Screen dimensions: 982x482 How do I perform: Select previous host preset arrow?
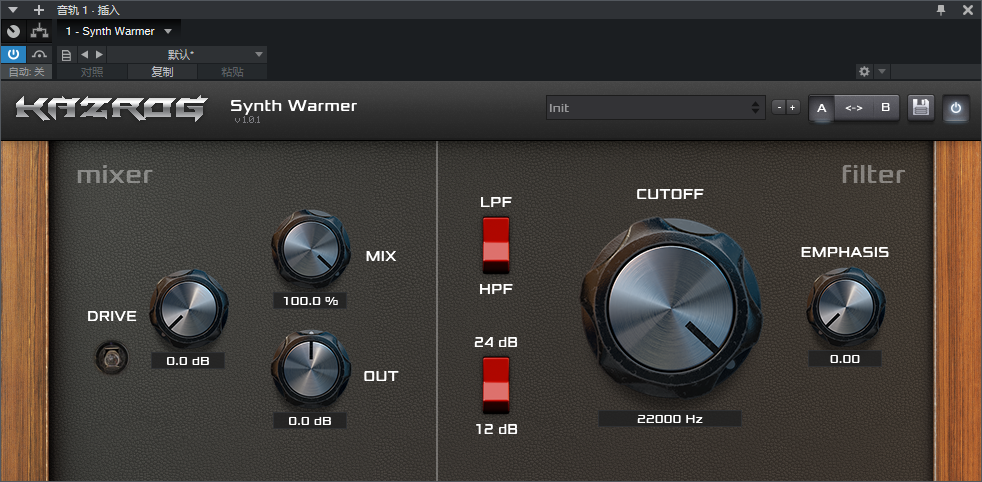(85, 55)
